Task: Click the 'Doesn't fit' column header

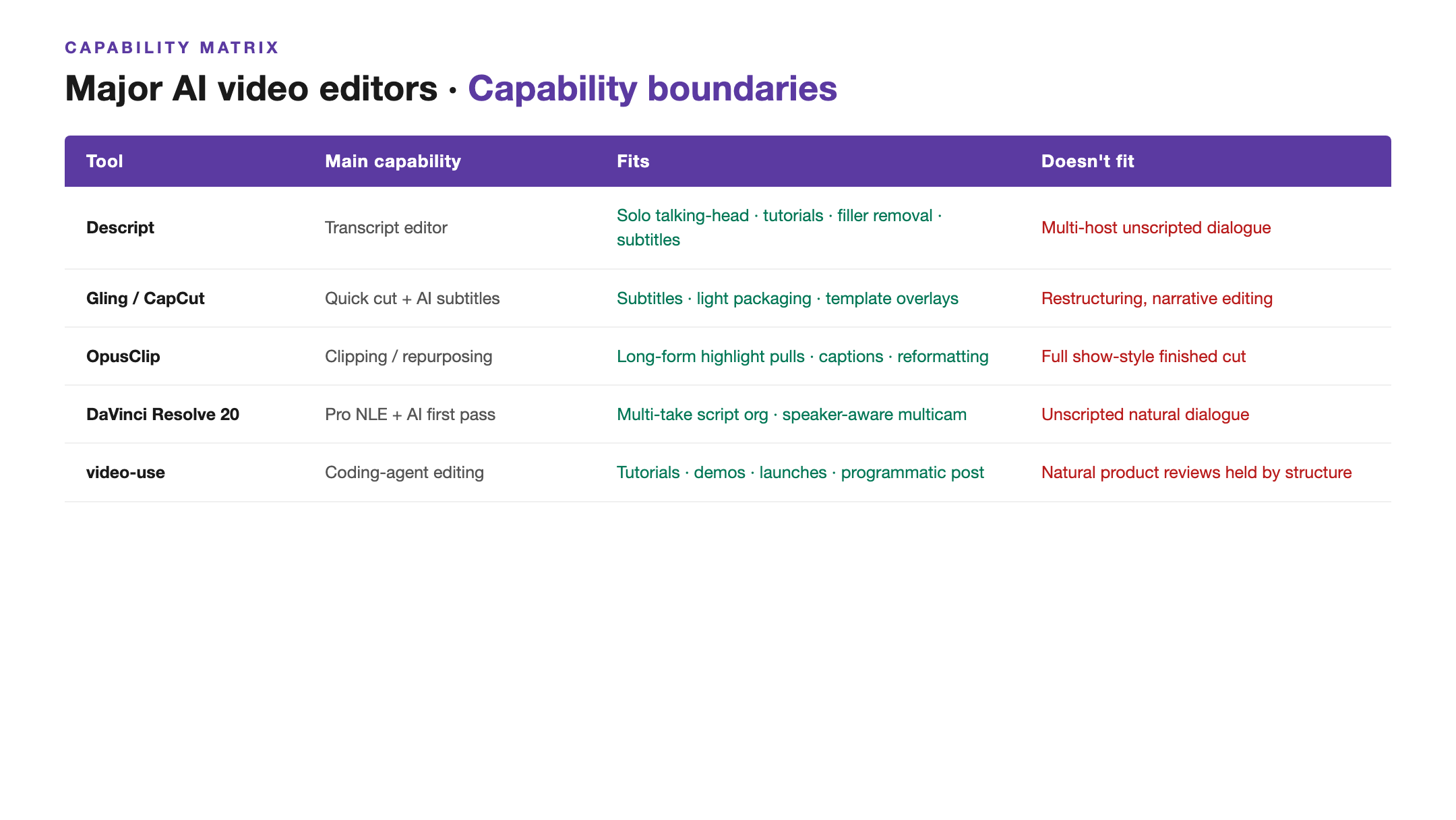Action: (1087, 161)
